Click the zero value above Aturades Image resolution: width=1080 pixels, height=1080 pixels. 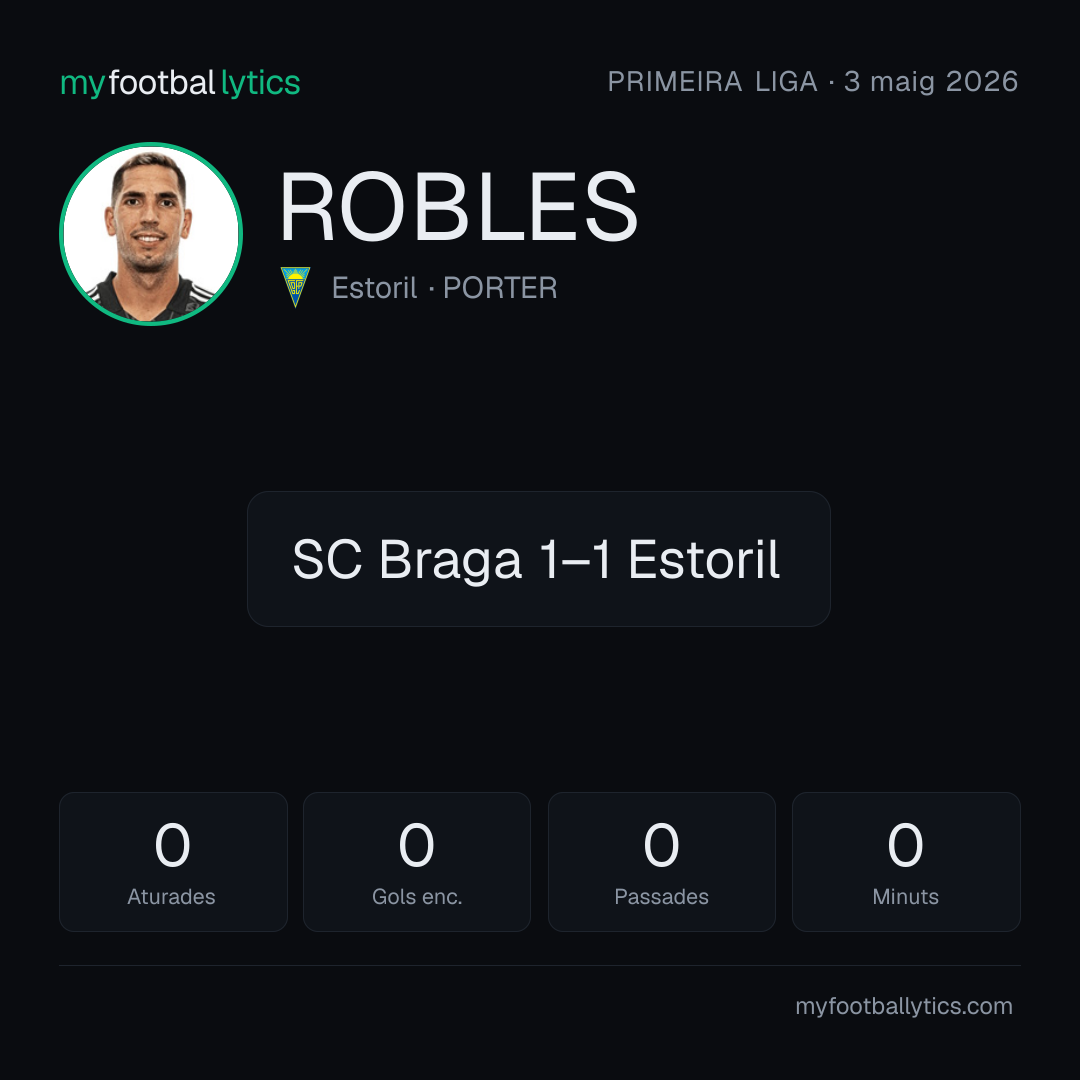coord(172,844)
